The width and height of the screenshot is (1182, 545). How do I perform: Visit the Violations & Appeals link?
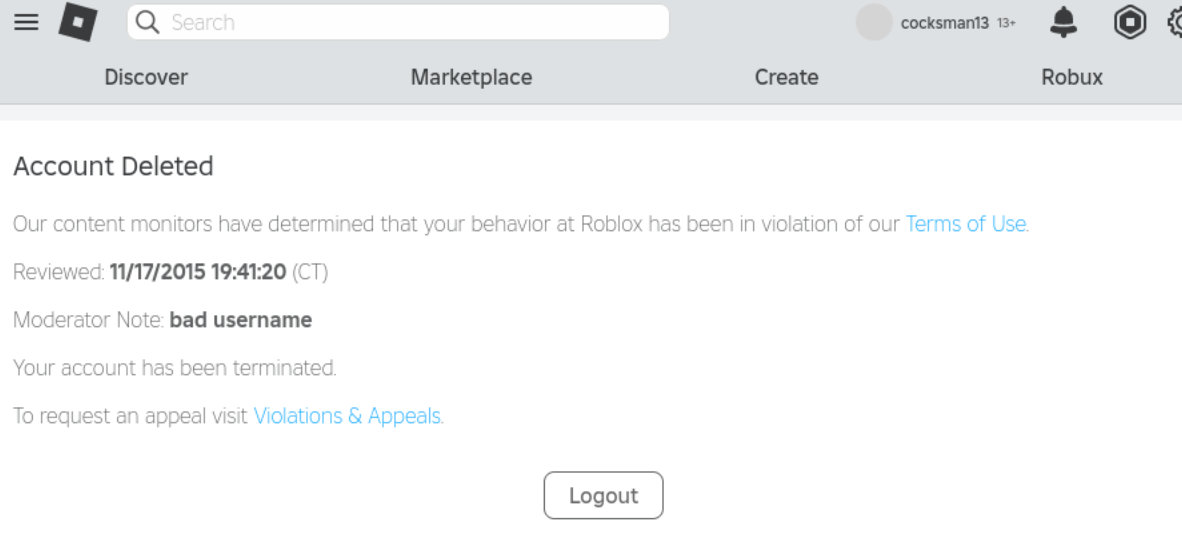348,416
